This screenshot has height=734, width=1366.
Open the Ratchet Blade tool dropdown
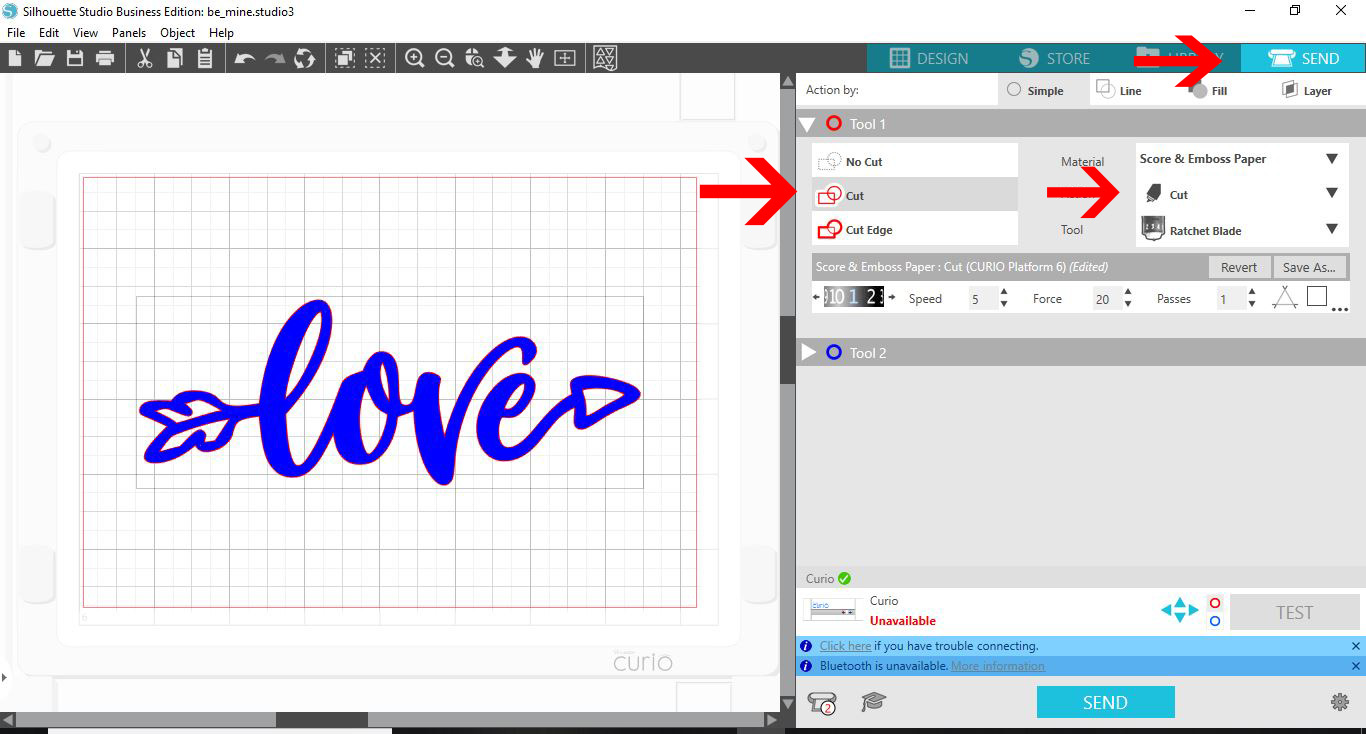(1241, 230)
